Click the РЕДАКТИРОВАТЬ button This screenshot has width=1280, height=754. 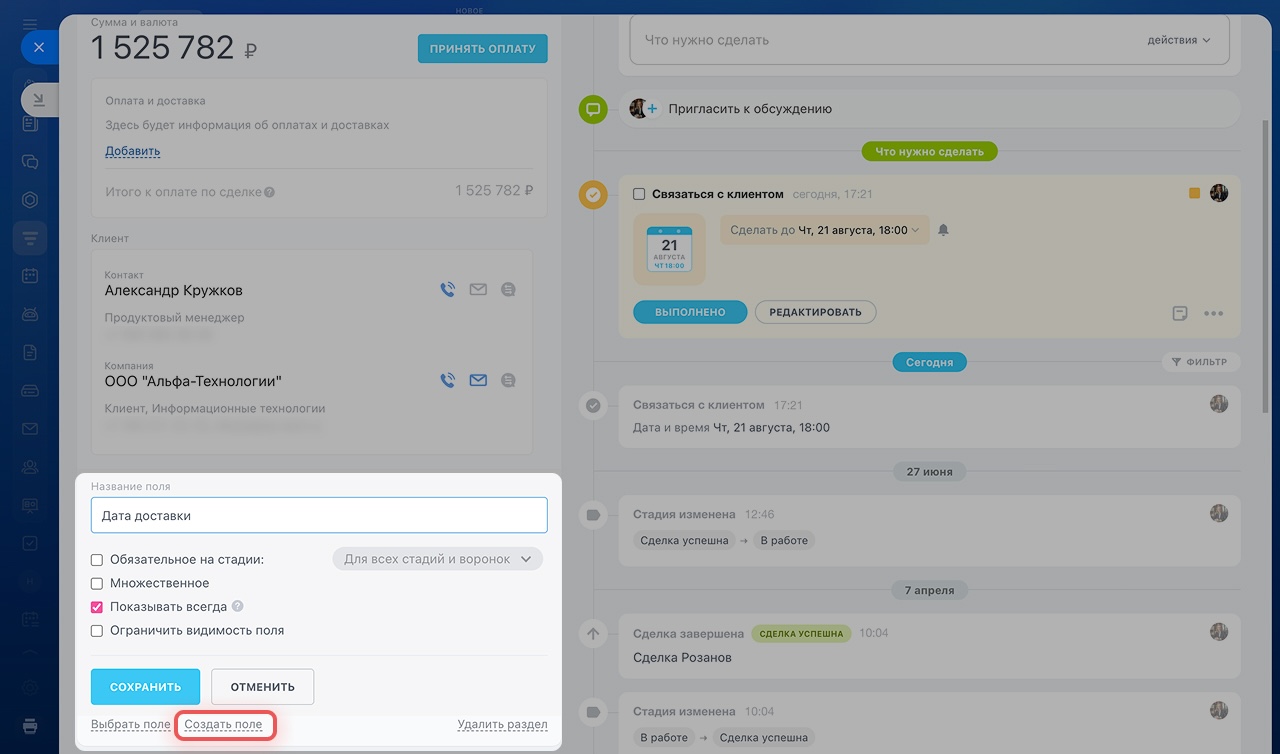[815, 312]
